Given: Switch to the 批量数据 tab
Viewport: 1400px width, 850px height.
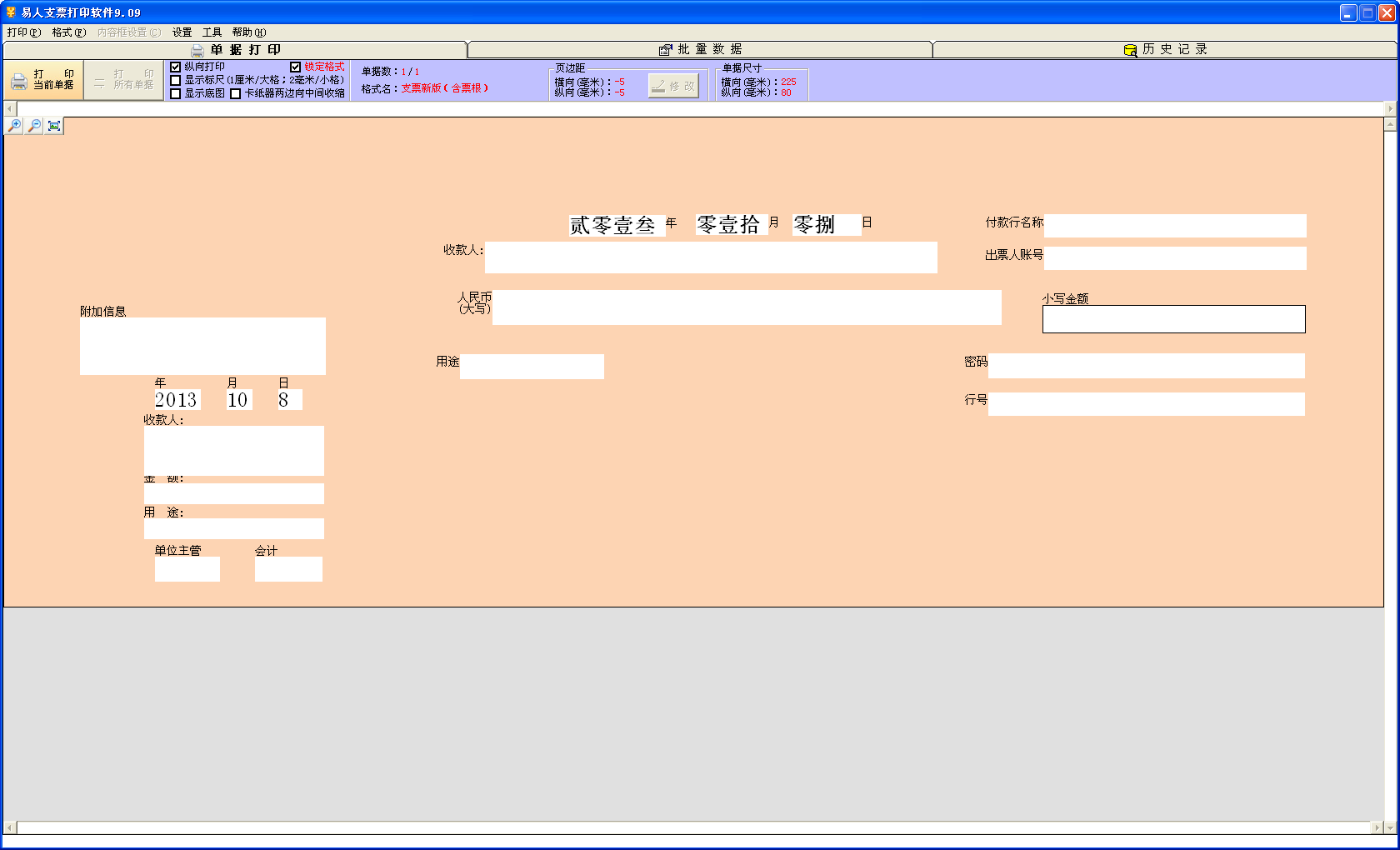Looking at the screenshot, I should coord(700,50).
